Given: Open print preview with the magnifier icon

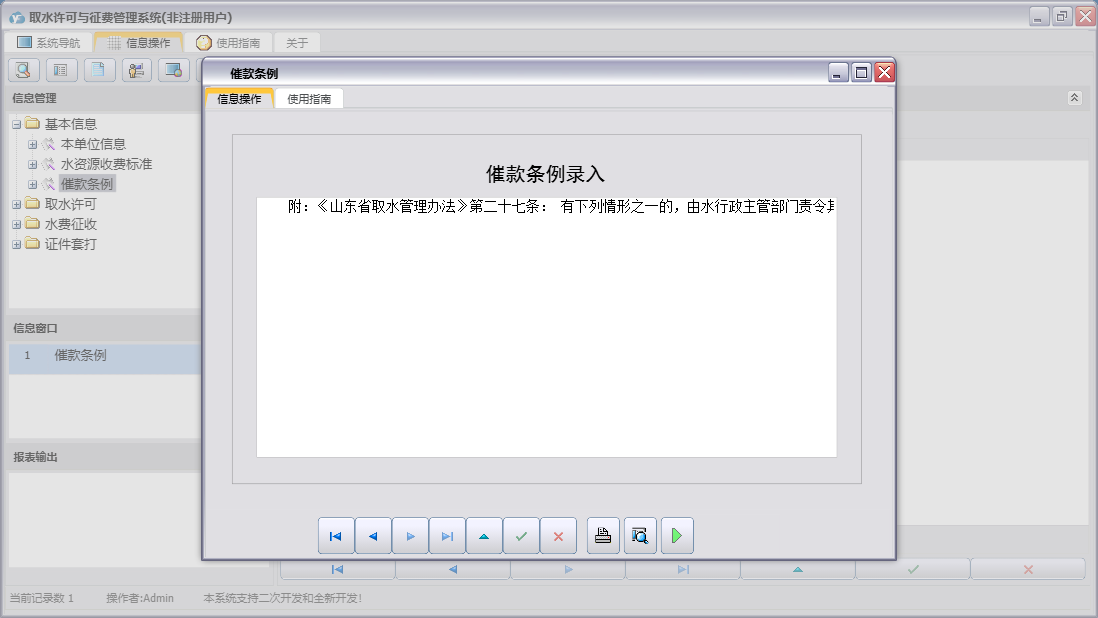Looking at the screenshot, I should pyautogui.click(x=640, y=536).
